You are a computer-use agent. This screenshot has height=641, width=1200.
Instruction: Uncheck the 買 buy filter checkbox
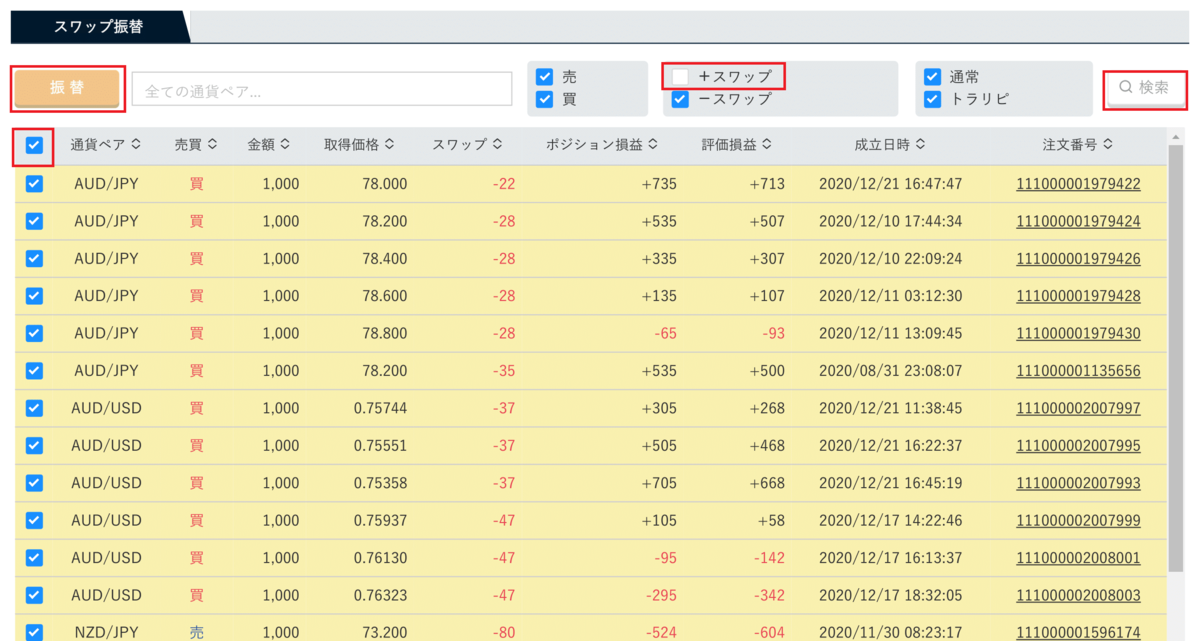click(544, 99)
